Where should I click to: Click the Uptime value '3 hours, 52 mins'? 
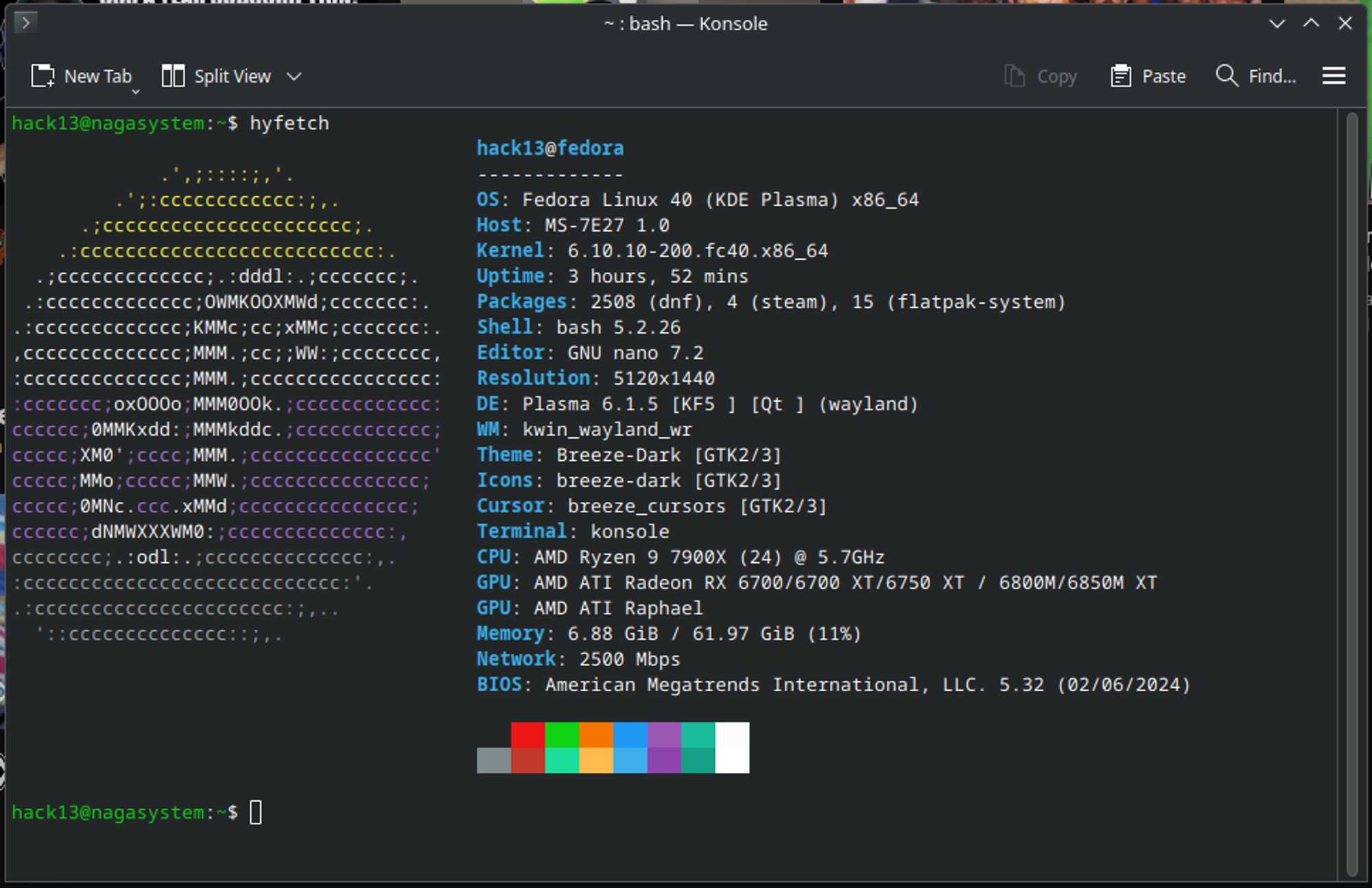658,276
